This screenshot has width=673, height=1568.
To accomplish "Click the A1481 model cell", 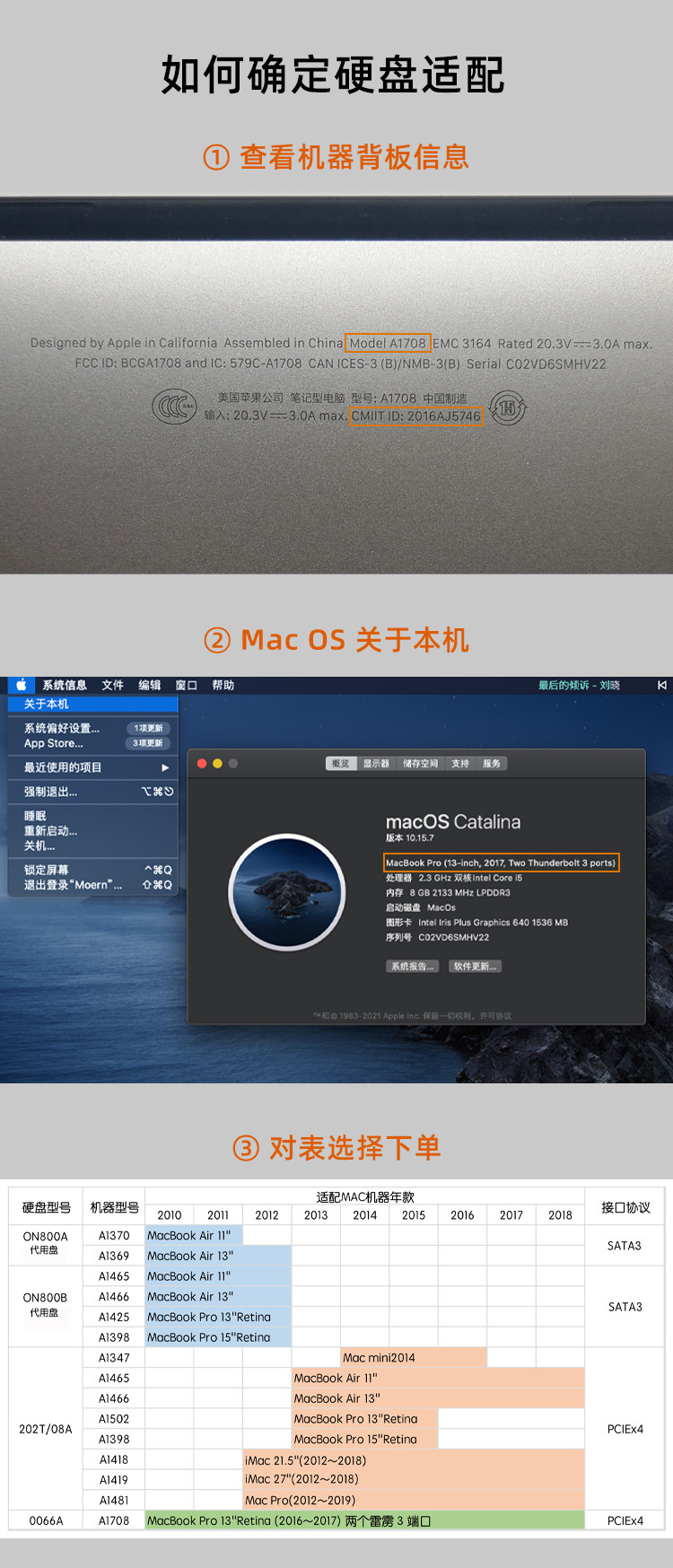I will (x=114, y=1500).
